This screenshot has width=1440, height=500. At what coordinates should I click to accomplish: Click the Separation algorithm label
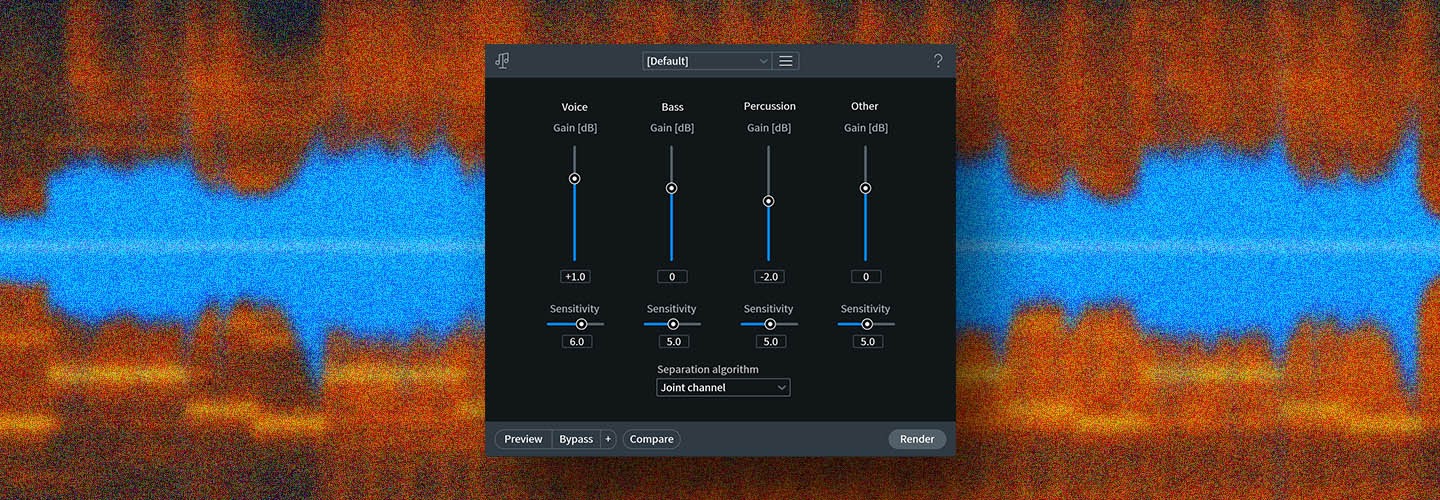click(x=708, y=370)
